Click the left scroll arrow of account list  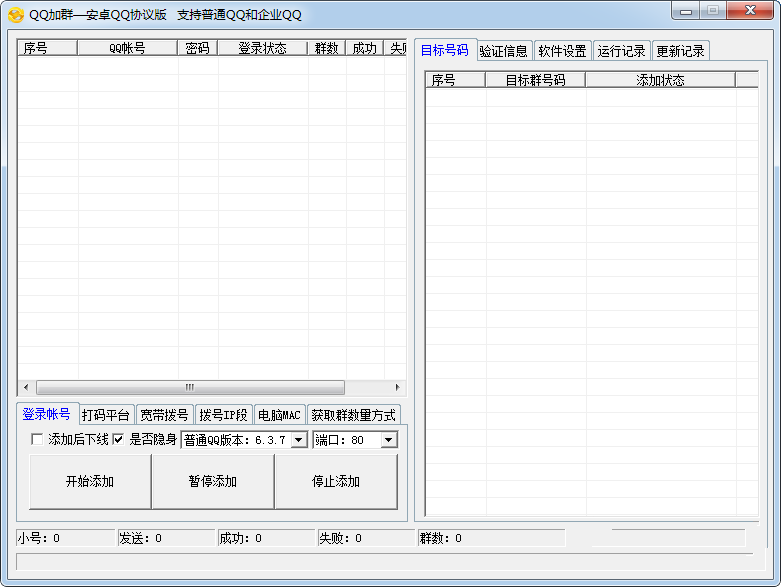26,387
